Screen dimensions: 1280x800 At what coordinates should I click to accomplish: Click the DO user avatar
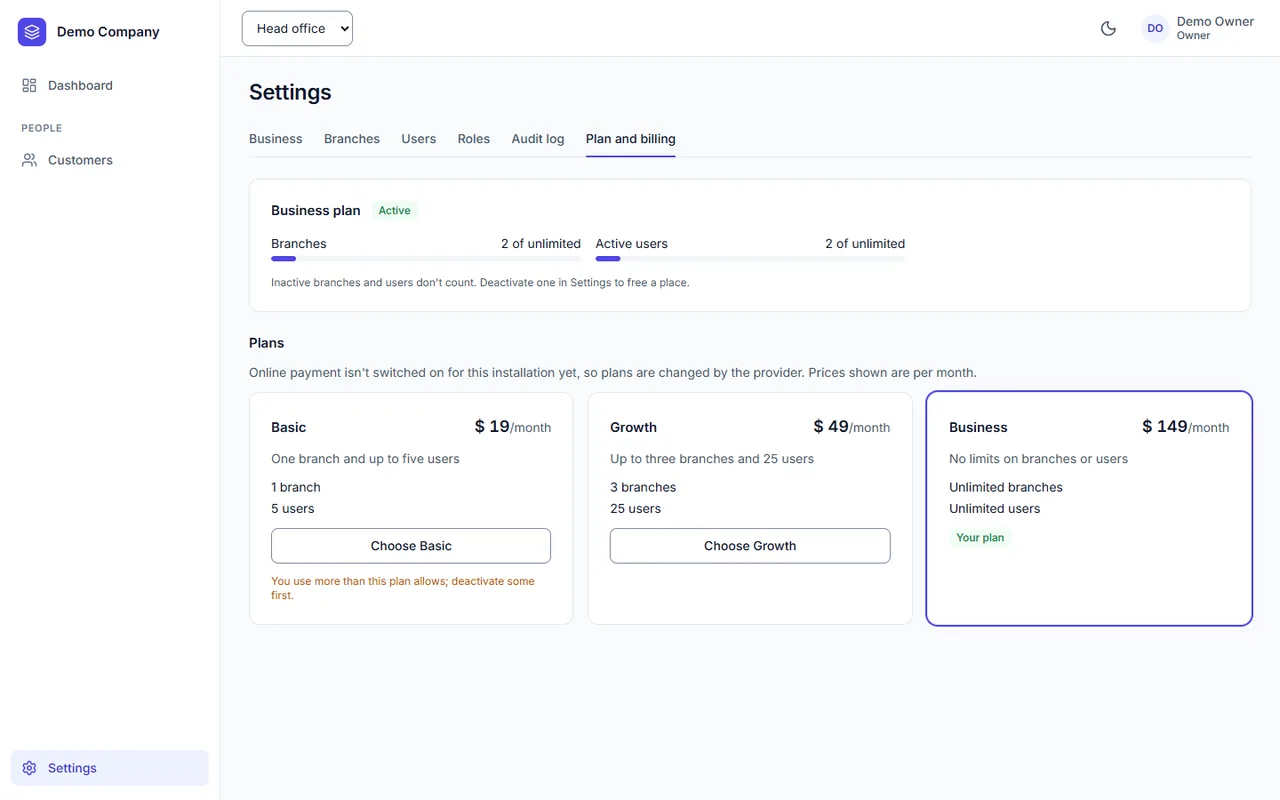tap(1155, 28)
